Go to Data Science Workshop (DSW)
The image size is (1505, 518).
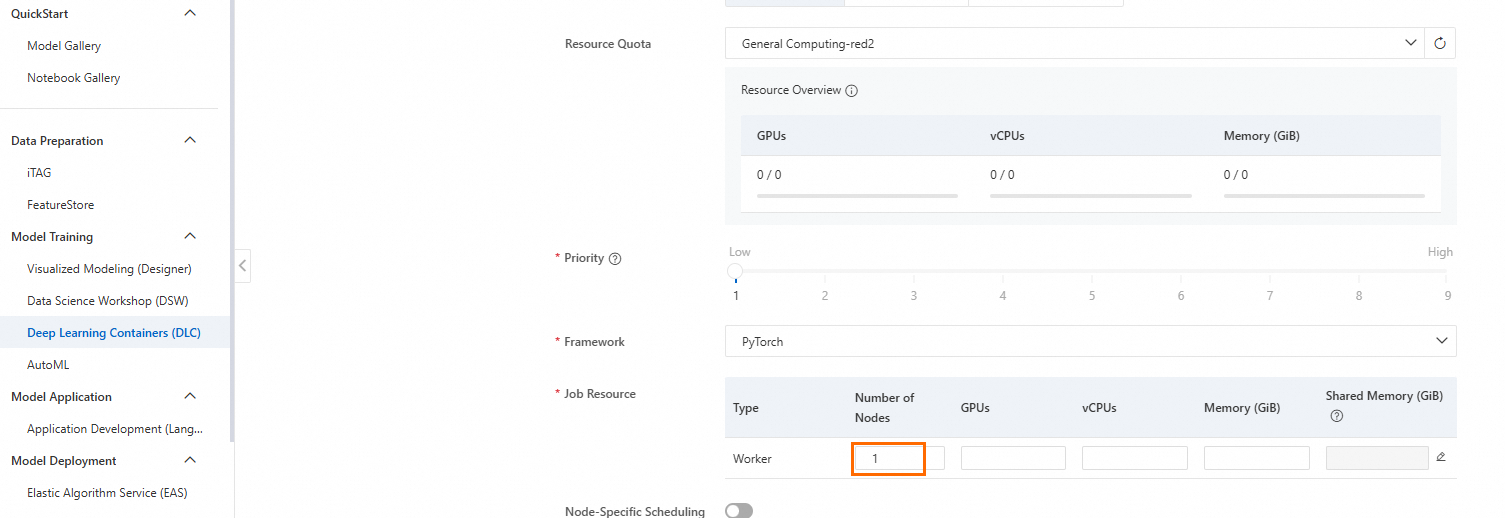coord(108,301)
